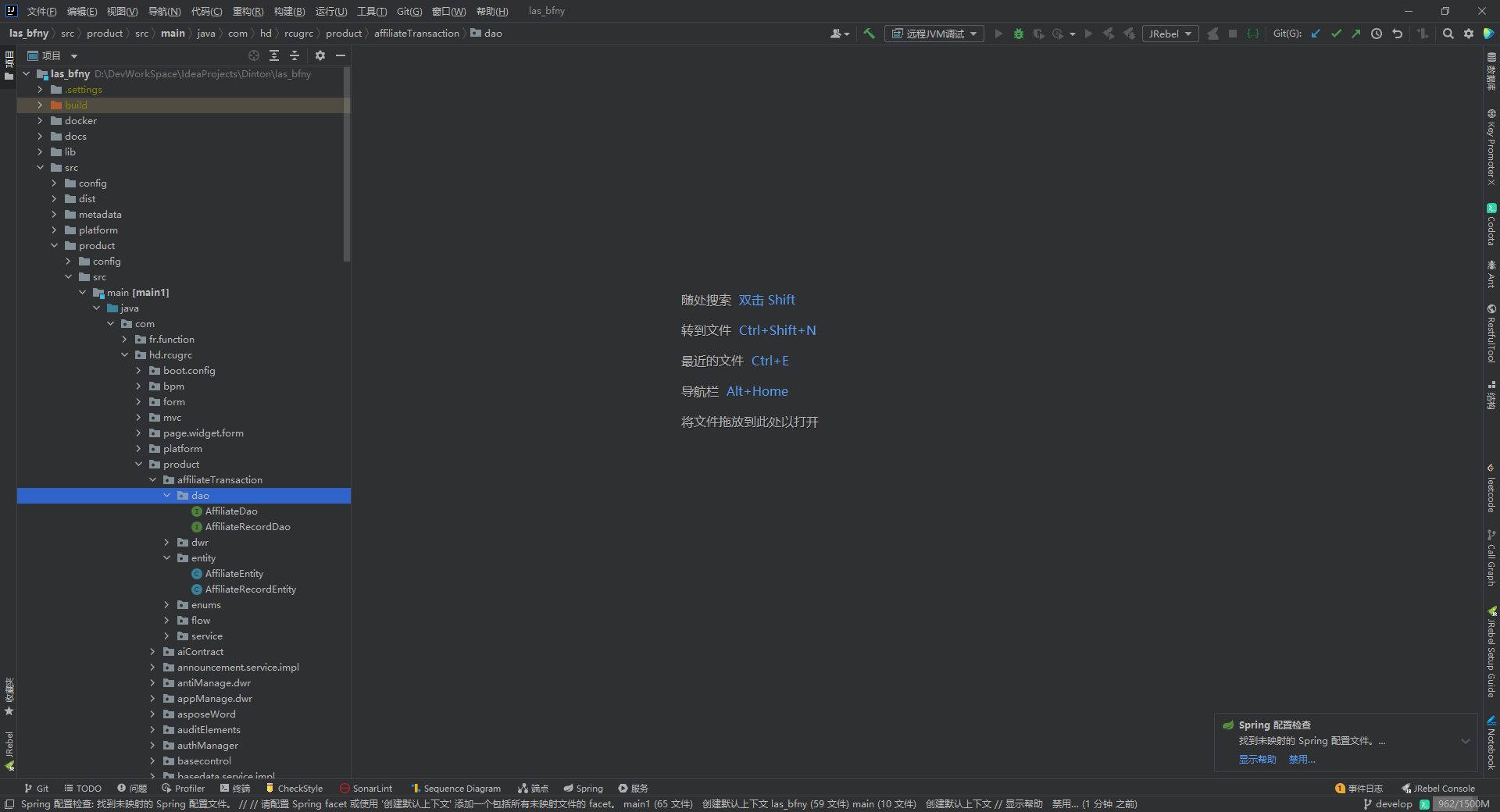Open the 远程JVM调试 run configuration dropdown
Image resolution: width=1500 pixels, height=812 pixels.
point(934,34)
